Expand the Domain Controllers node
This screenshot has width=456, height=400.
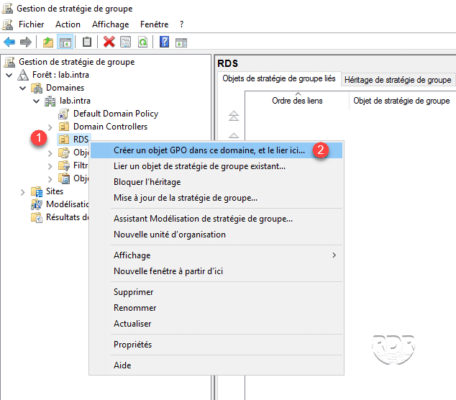pyautogui.click(x=50, y=127)
